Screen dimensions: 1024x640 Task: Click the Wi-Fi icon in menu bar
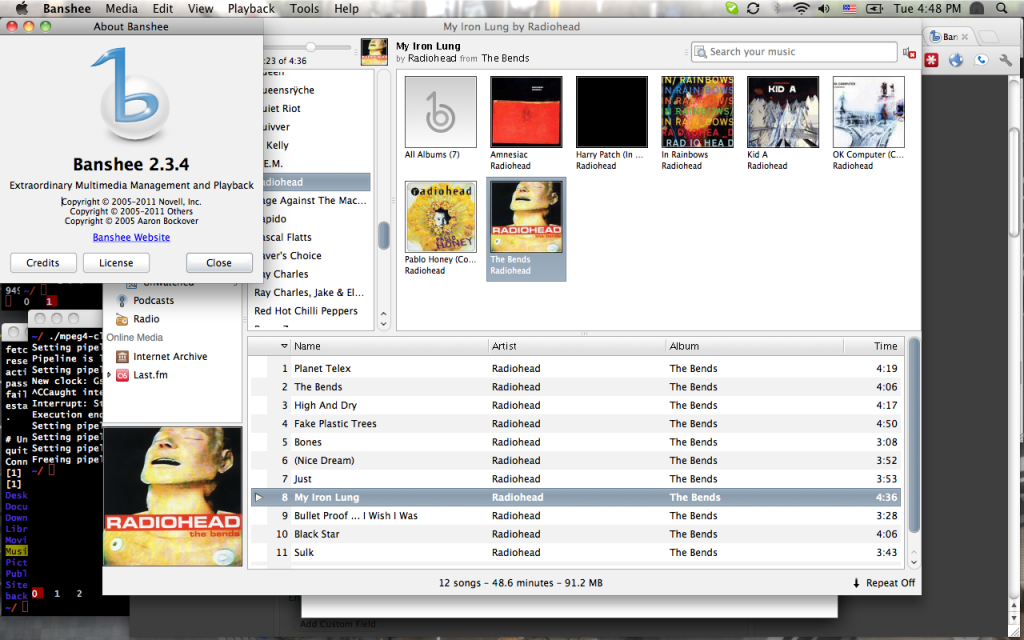click(x=801, y=8)
